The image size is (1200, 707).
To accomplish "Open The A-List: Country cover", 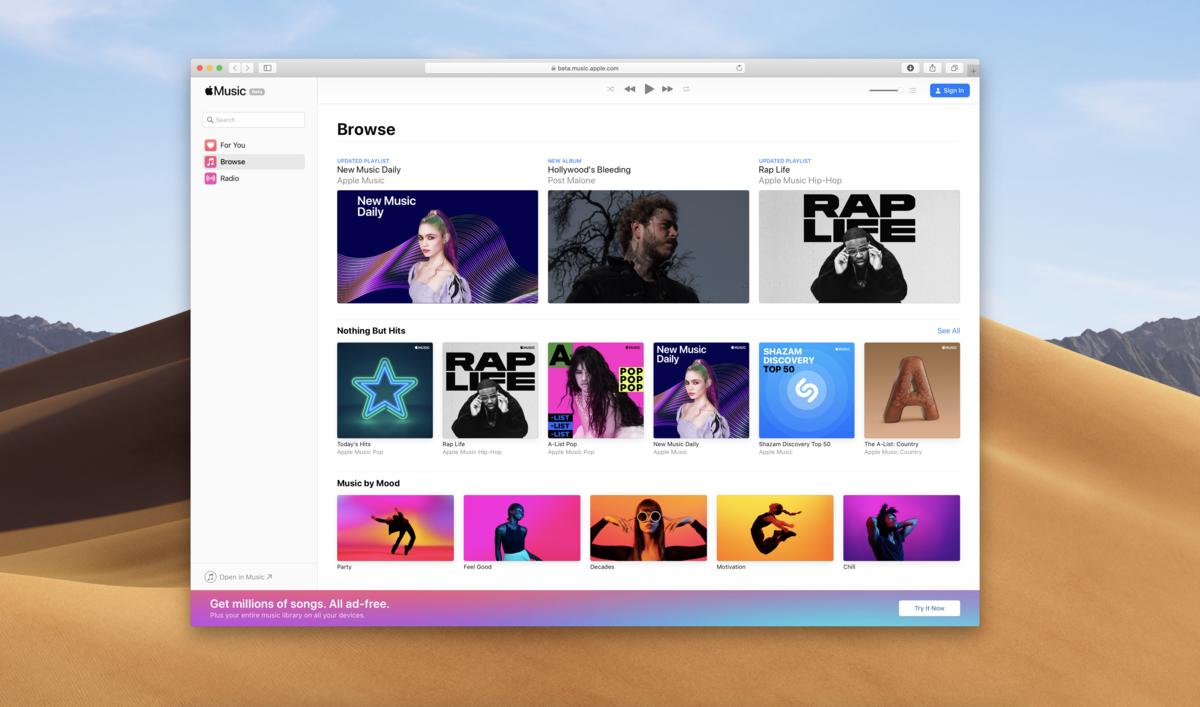I will click(912, 390).
